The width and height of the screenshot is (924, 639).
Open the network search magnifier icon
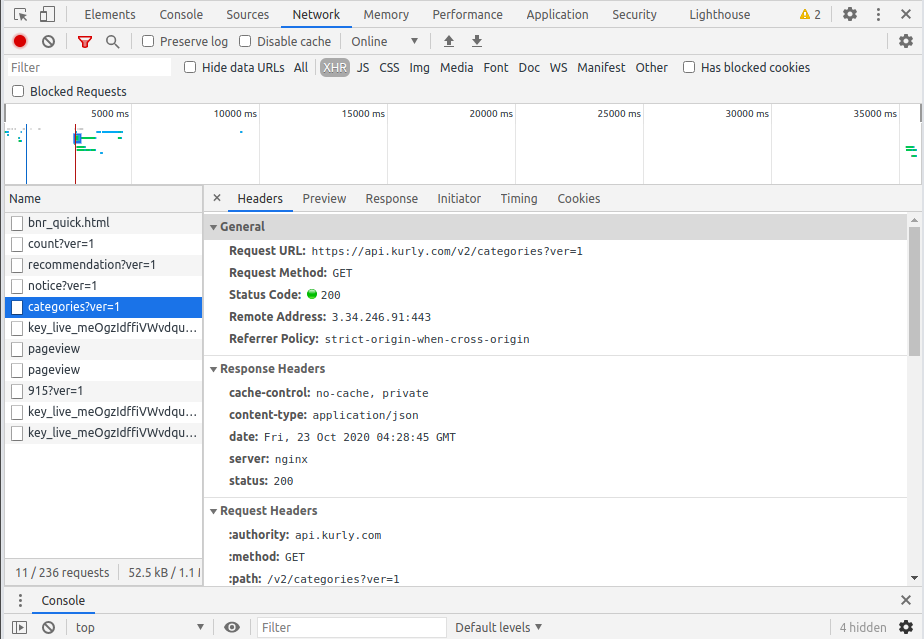[112, 41]
